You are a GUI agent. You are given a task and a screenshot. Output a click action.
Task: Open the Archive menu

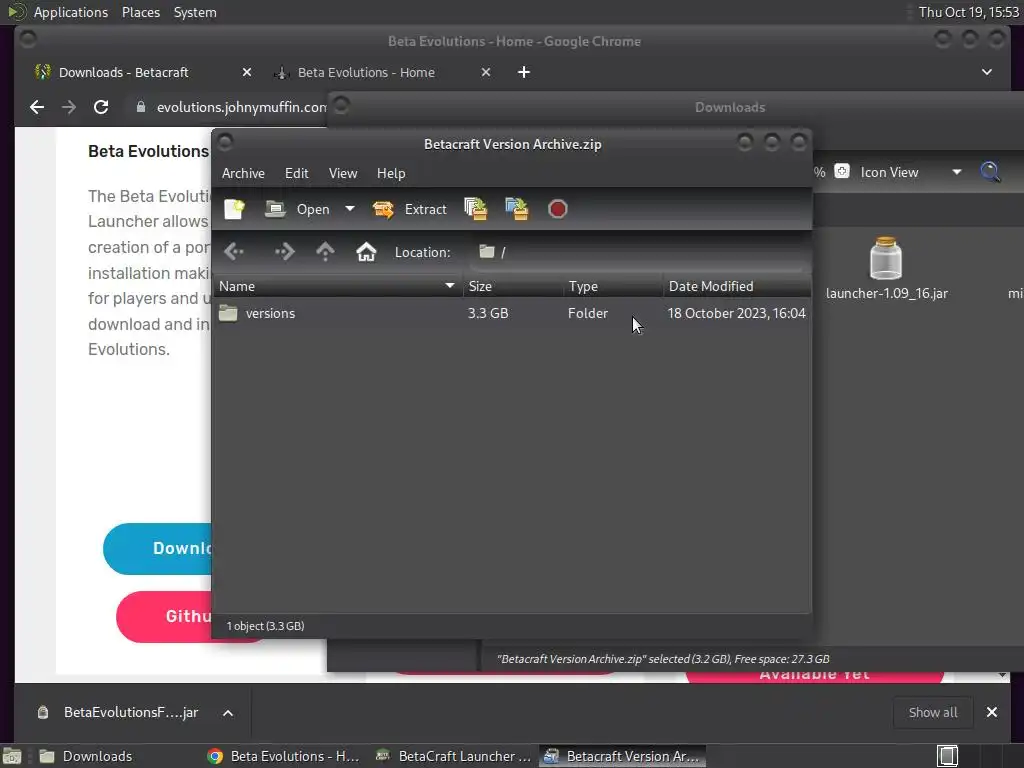tap(243, 173)
